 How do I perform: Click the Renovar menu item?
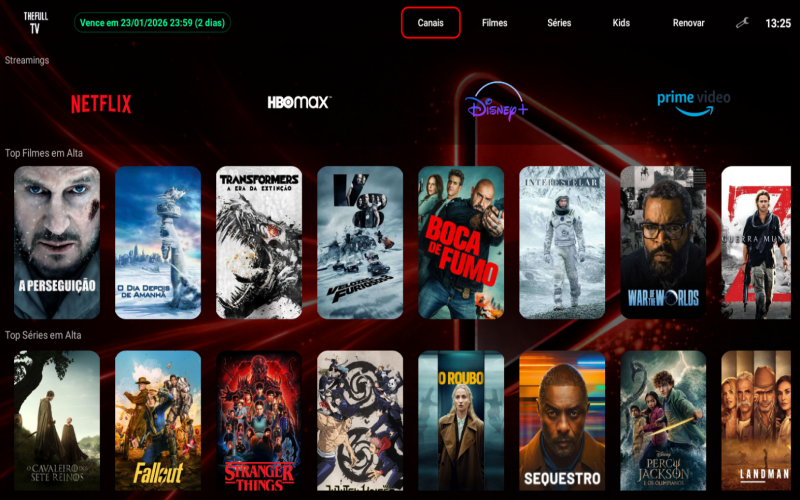pos(688,22)
